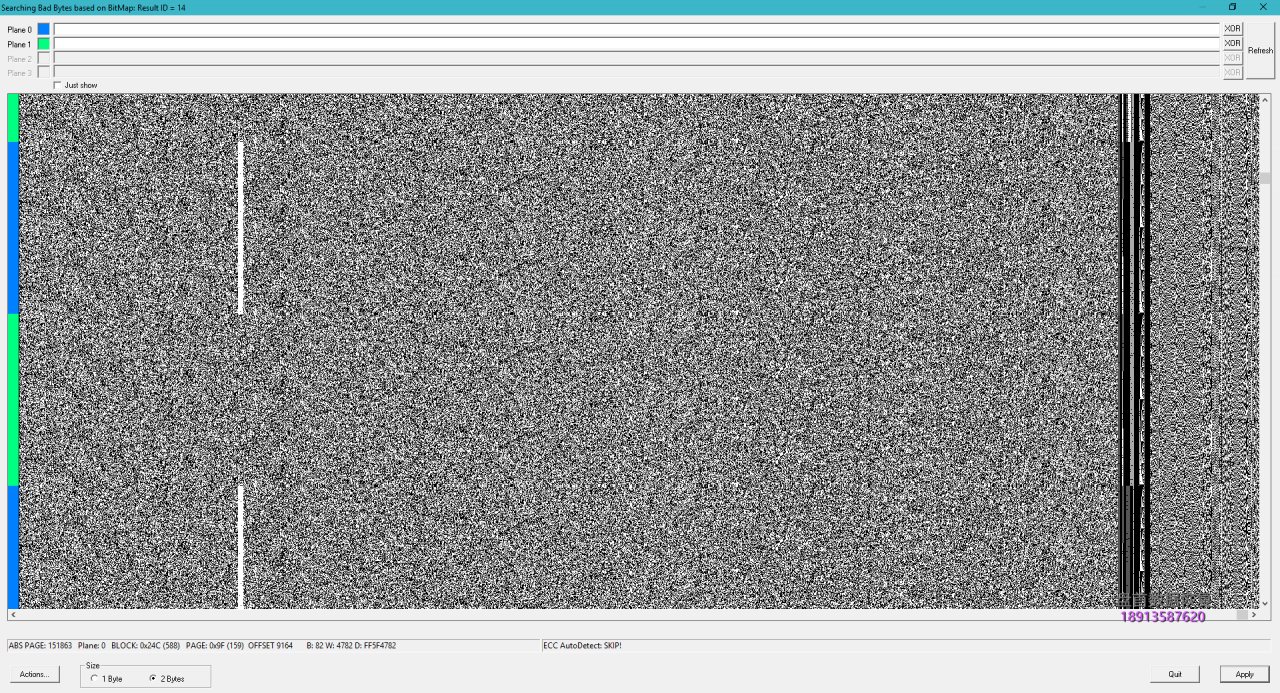Click the green Plane 1 color swatch
The image size is (1280, 693).
pos(43,44)
